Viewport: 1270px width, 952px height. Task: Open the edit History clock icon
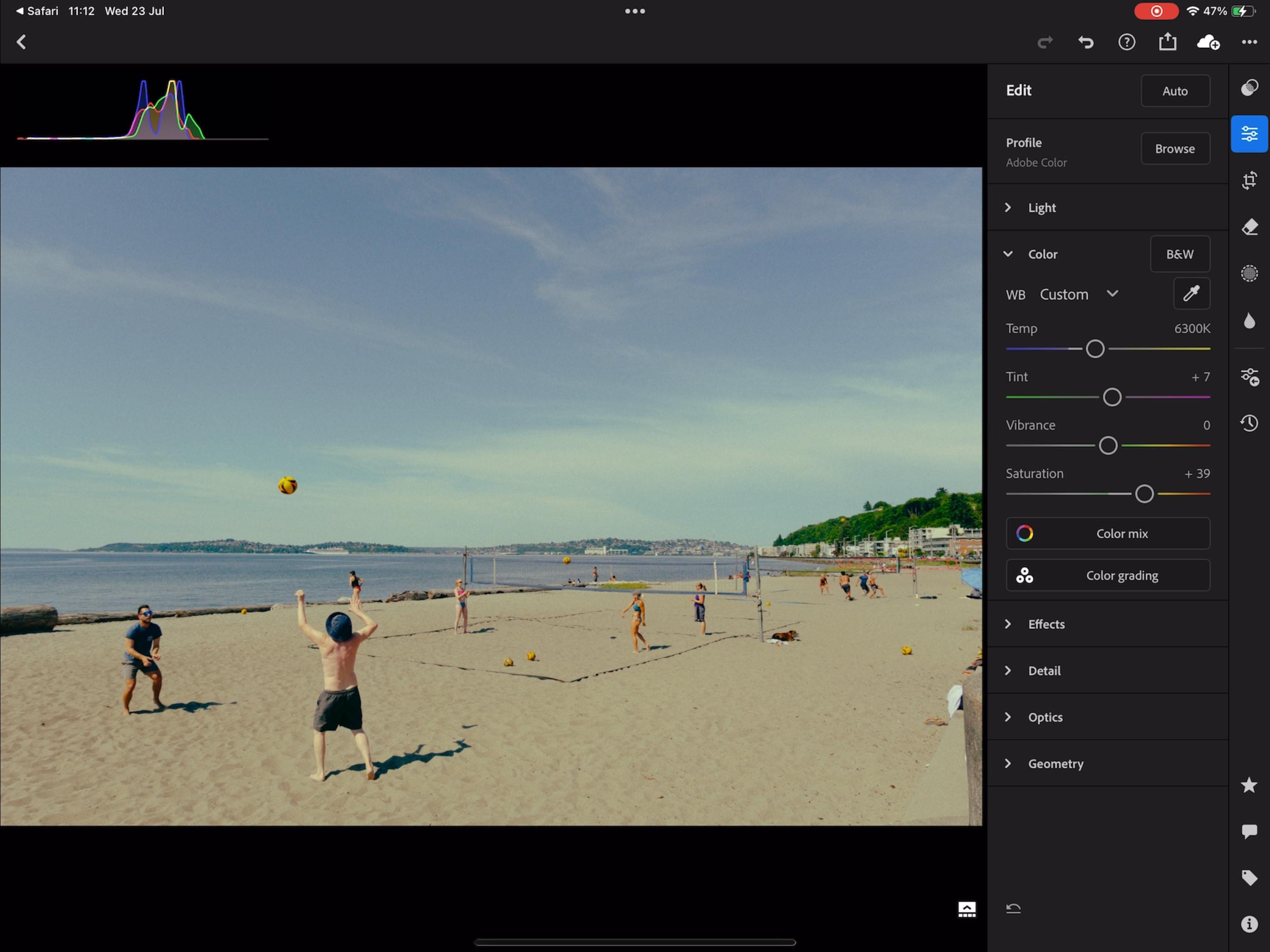[1250, 423]
